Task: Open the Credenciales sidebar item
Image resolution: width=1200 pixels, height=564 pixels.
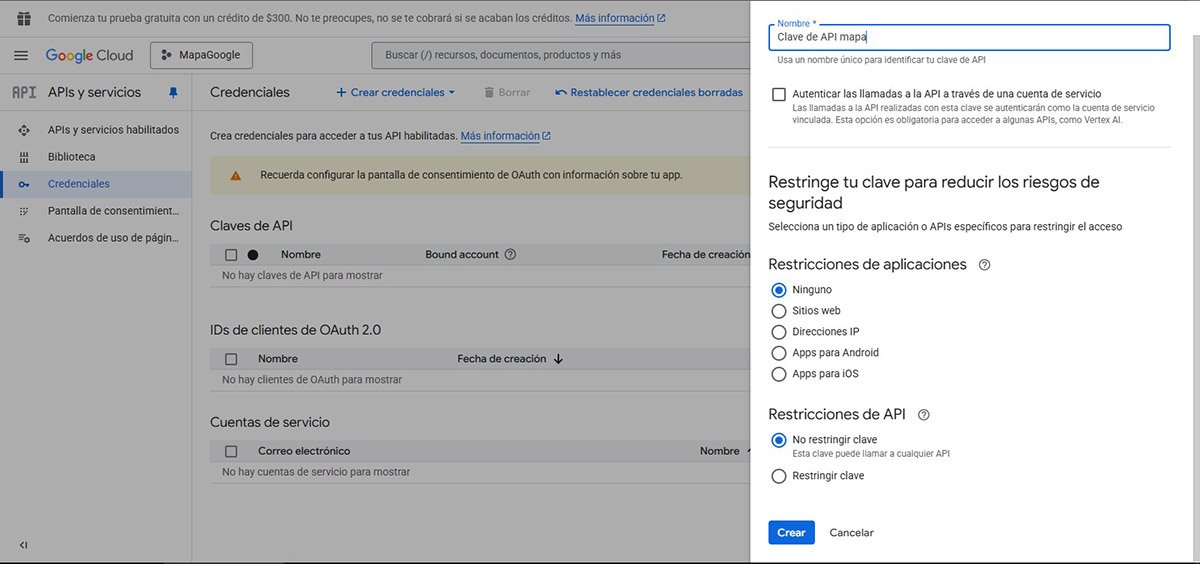Action: pos(79,184)
